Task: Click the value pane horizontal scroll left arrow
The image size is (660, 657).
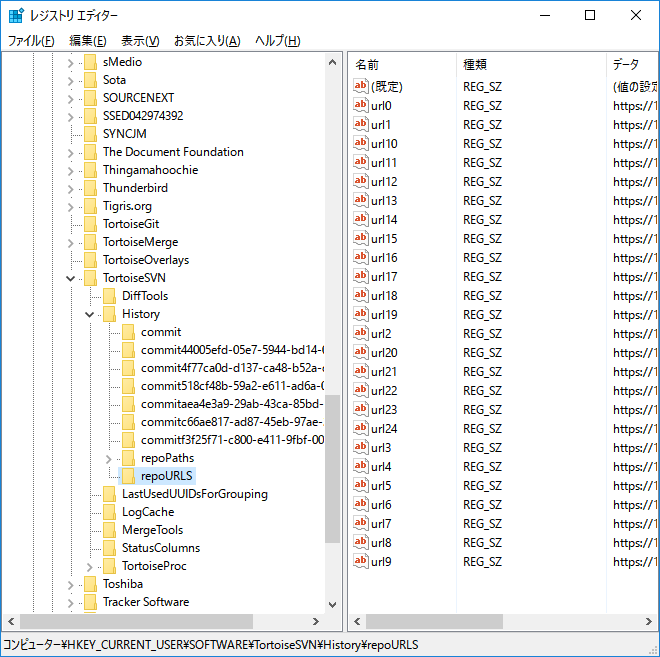Action: point(357,621)
